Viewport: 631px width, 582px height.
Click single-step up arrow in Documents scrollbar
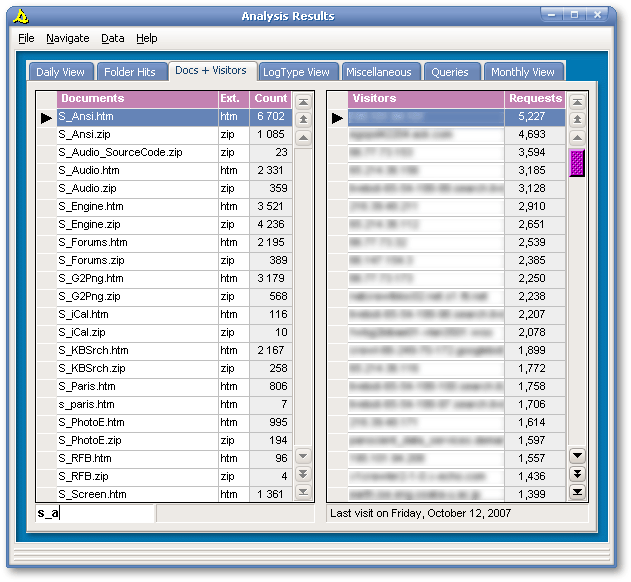point(303,137)
